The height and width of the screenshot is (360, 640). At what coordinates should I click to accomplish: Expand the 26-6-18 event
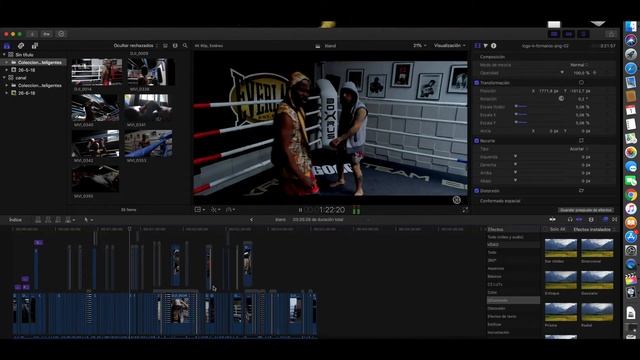click(7, 93)
